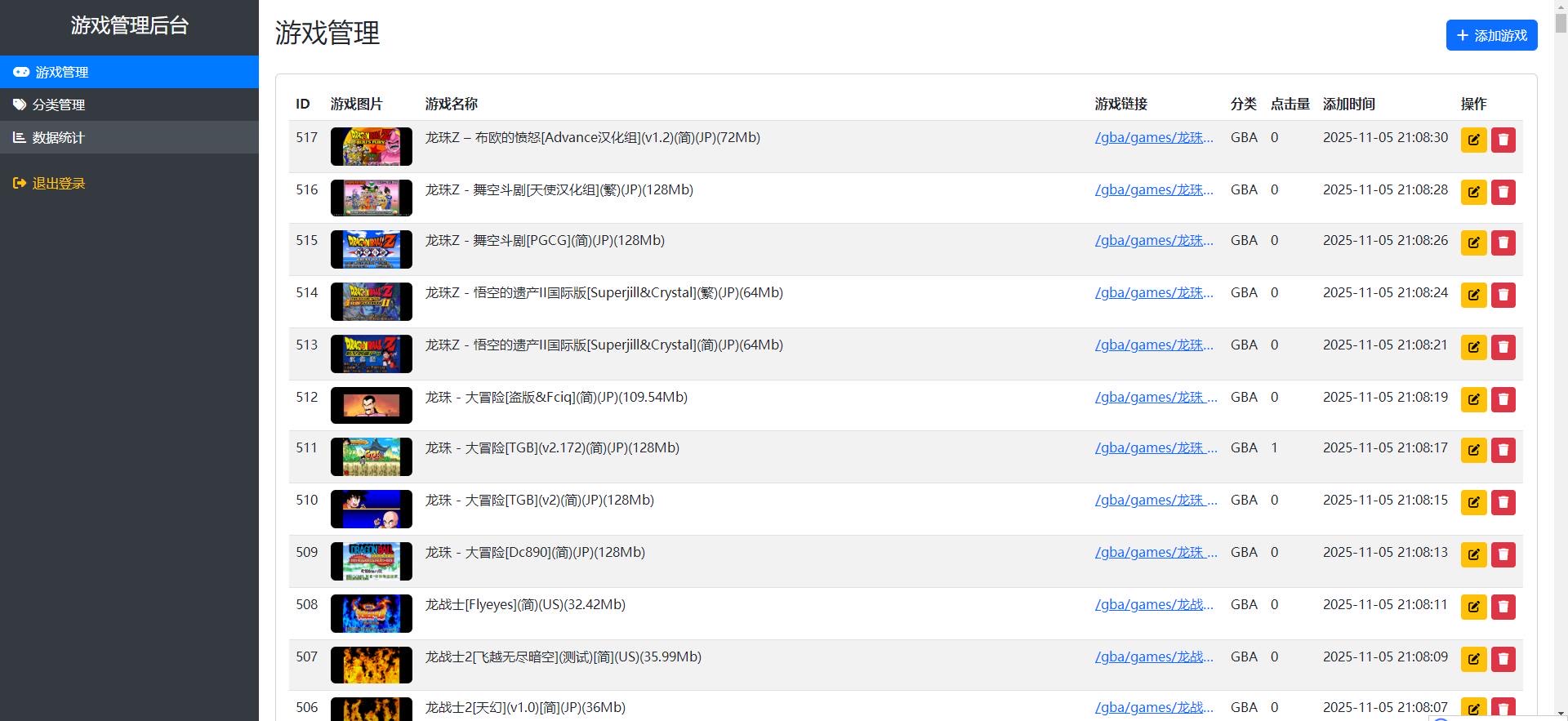Screen dimensions: 1568x721
Task: Delete game ID 515 entry
Action: 1503,243
